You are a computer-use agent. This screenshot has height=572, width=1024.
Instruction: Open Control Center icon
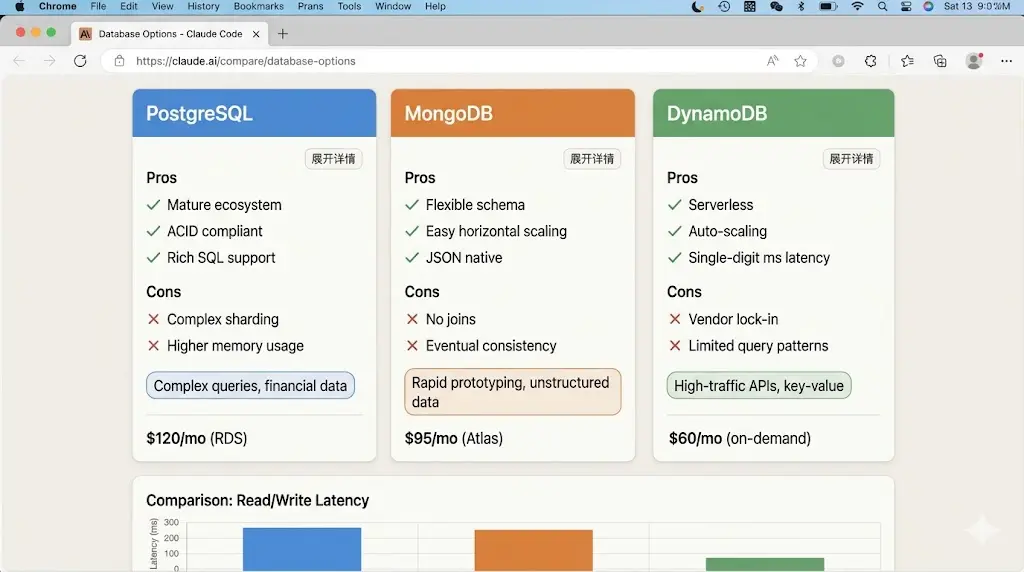906,7
